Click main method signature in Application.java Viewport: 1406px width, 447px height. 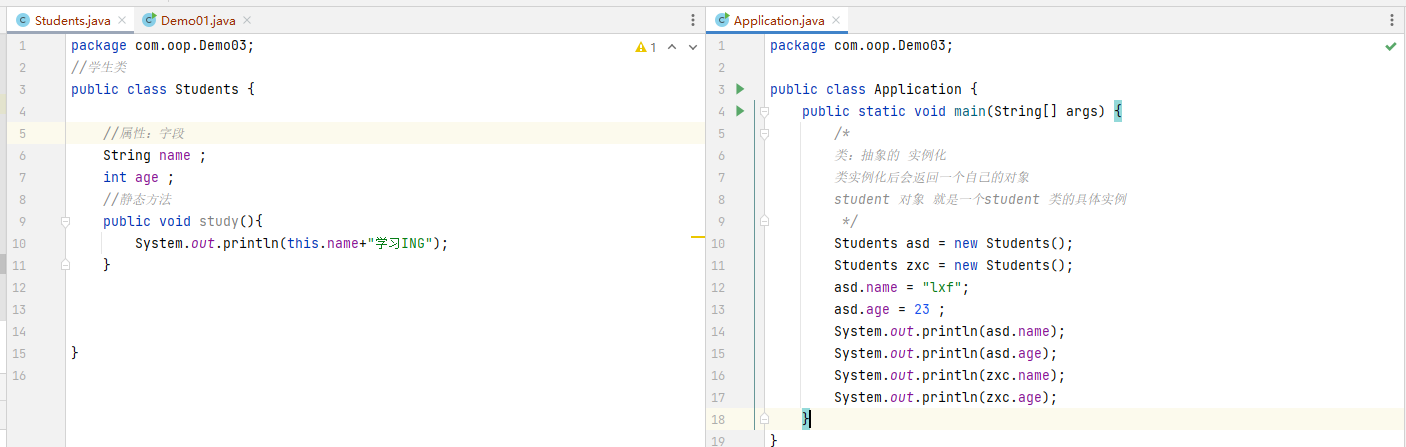pos(962,111)
